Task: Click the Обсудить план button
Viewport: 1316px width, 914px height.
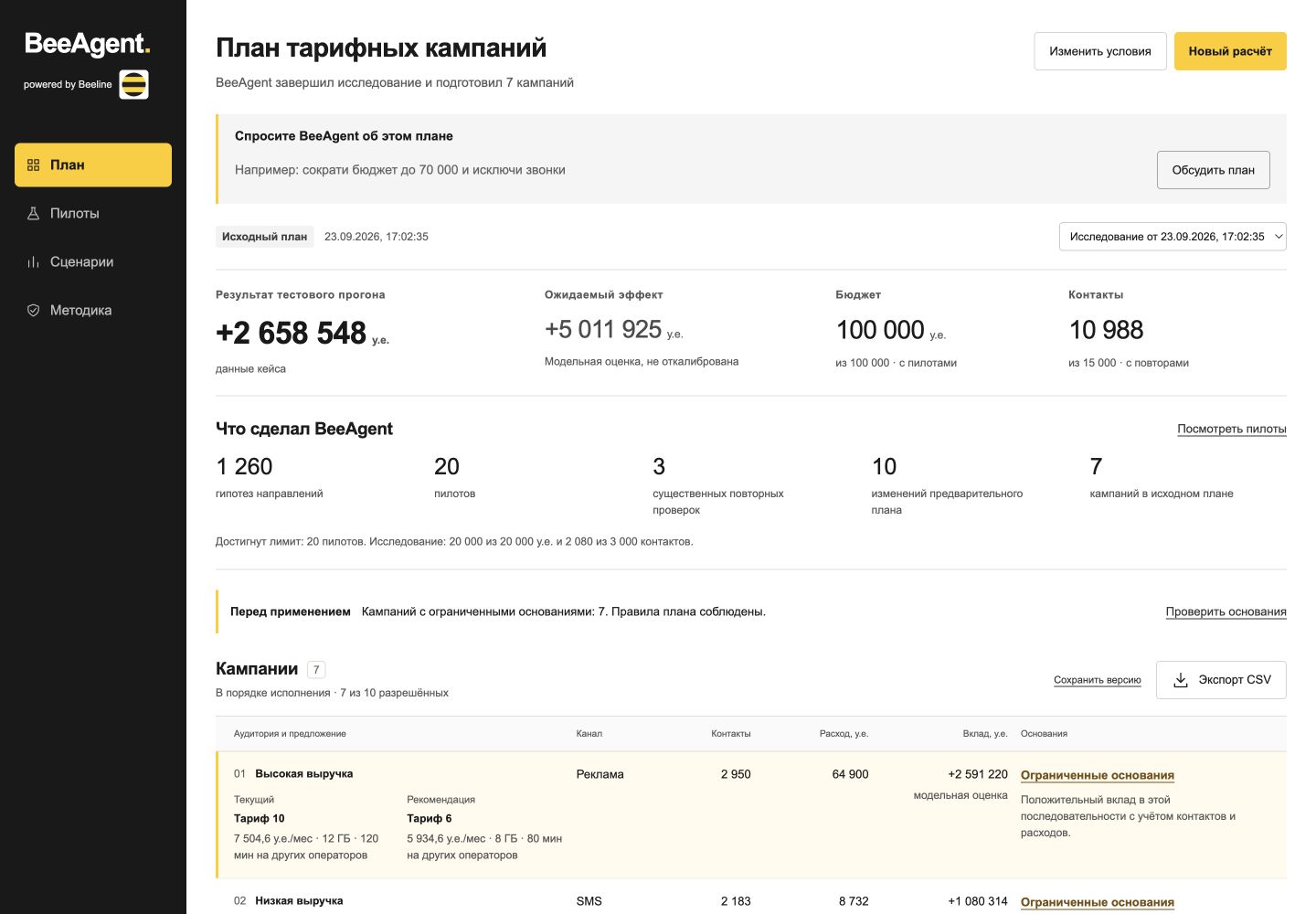Action: click(x=1214, y=170)
